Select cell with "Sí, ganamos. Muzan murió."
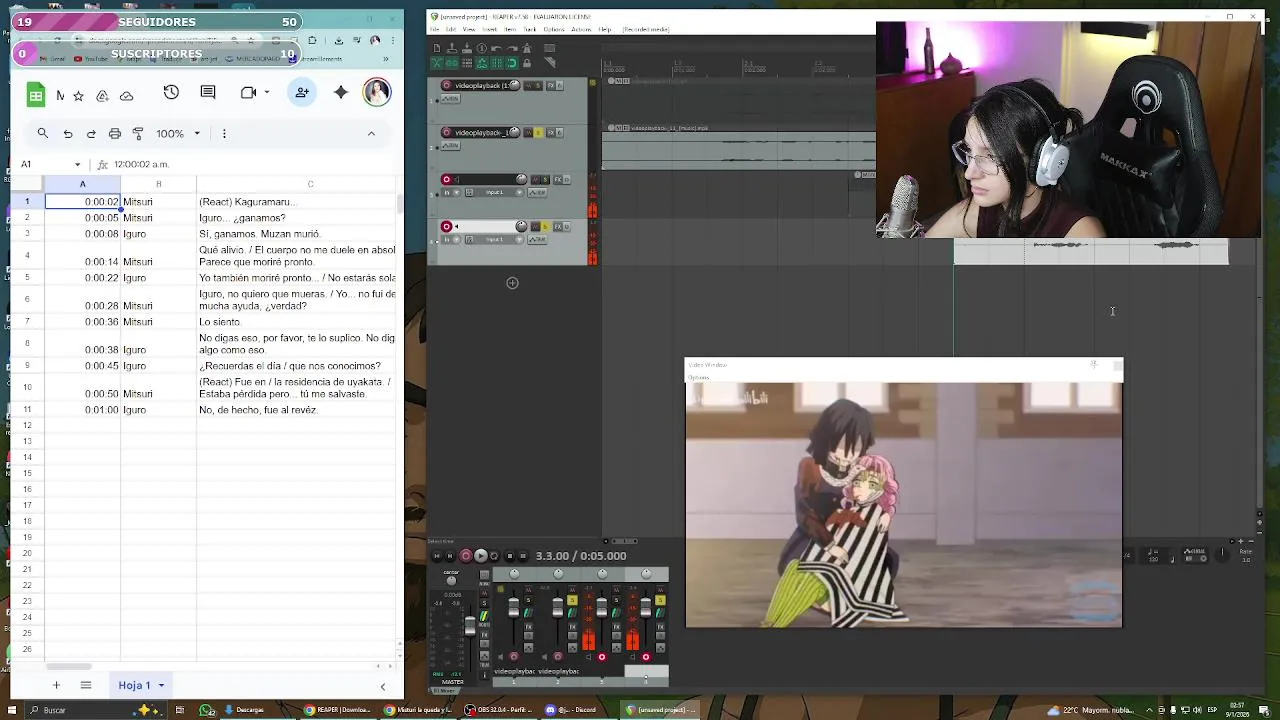Screen dimensions: 1280x720 (x=310, y=234)
